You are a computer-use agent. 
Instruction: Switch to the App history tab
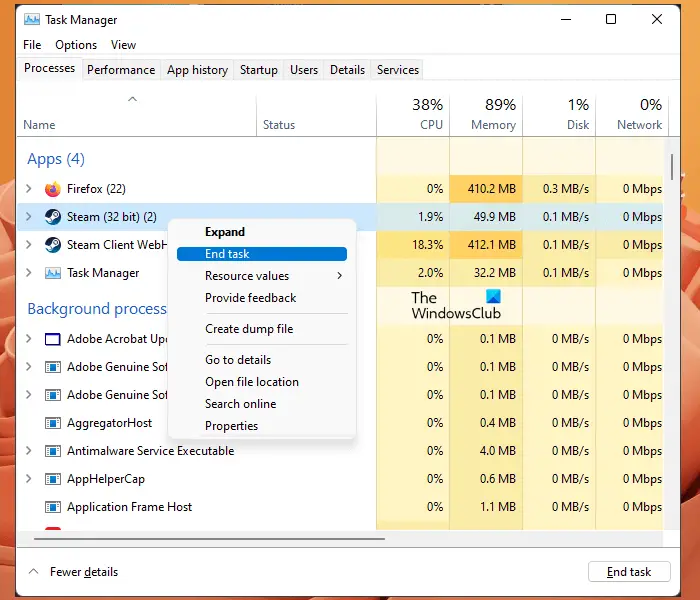pyautogui.click(x=197, y=70)
